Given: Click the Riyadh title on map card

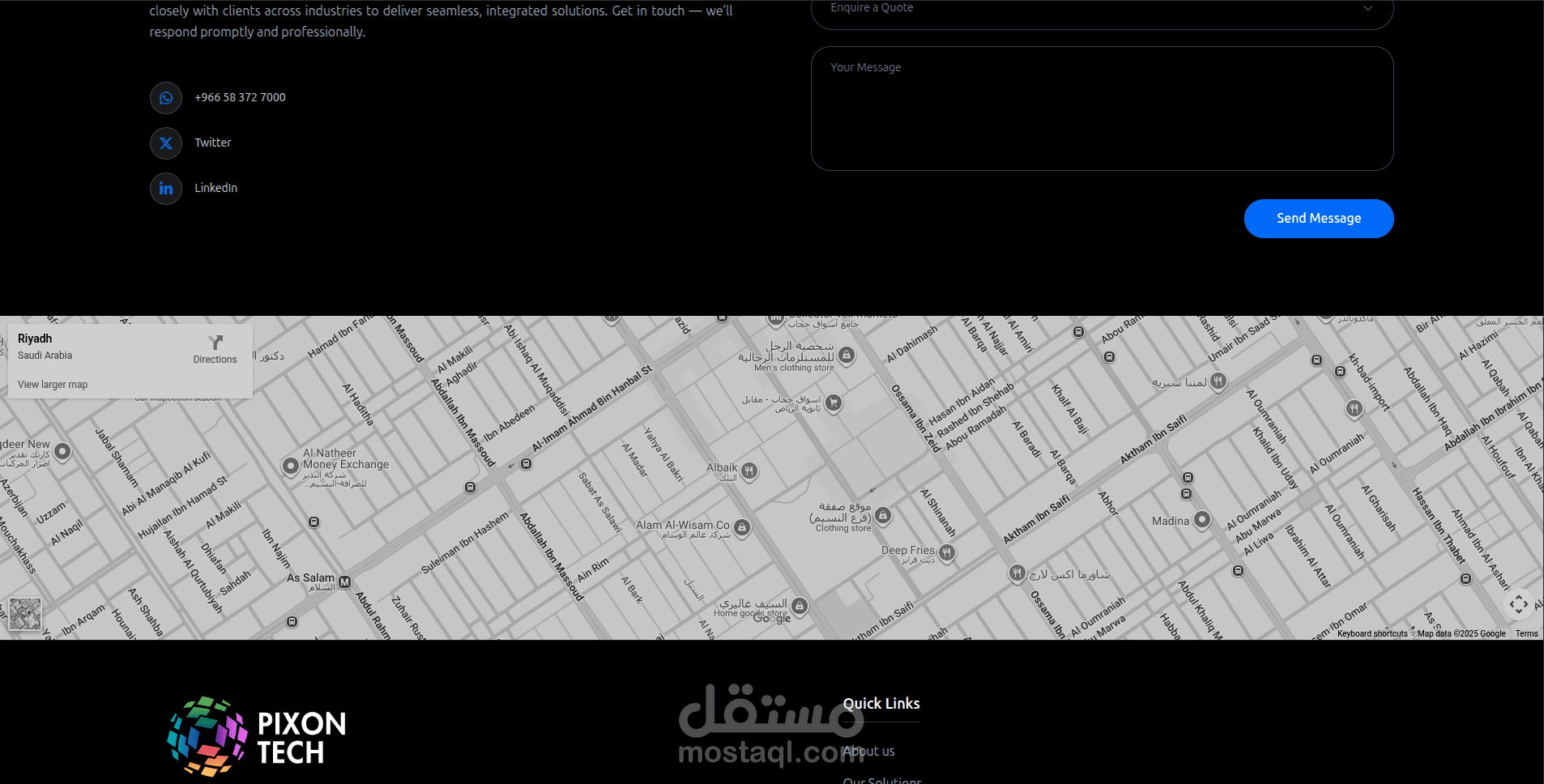Looking at the screenshot, I should [35, 339].
